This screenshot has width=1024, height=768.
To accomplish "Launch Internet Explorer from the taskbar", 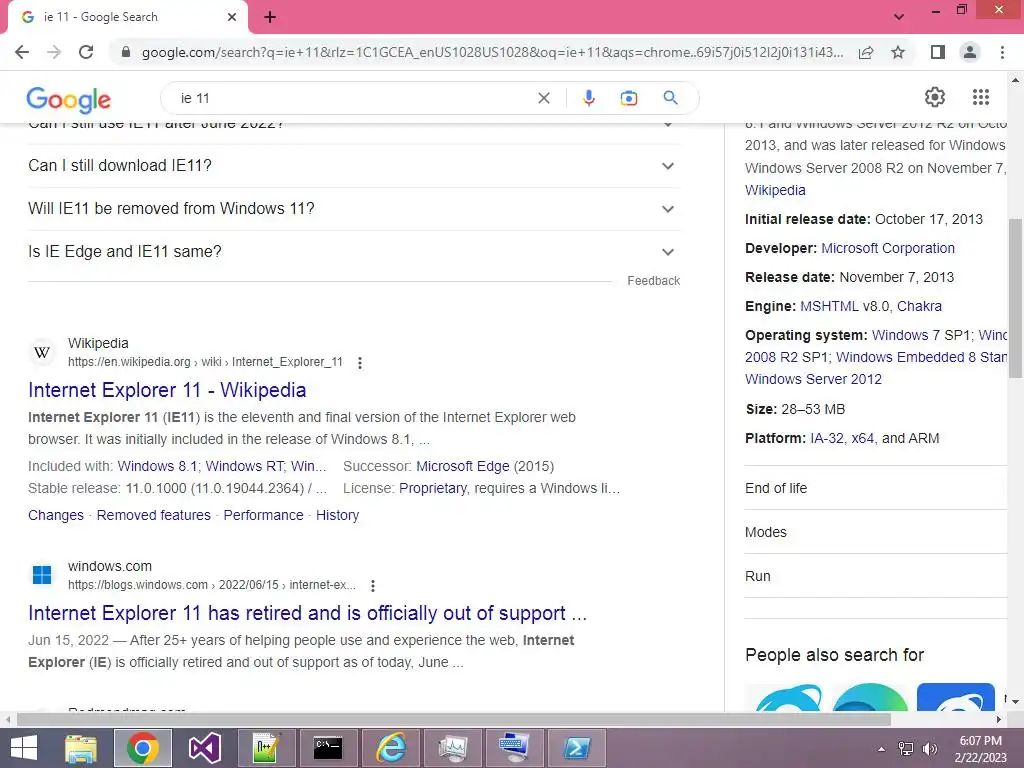I will (391, 748).
